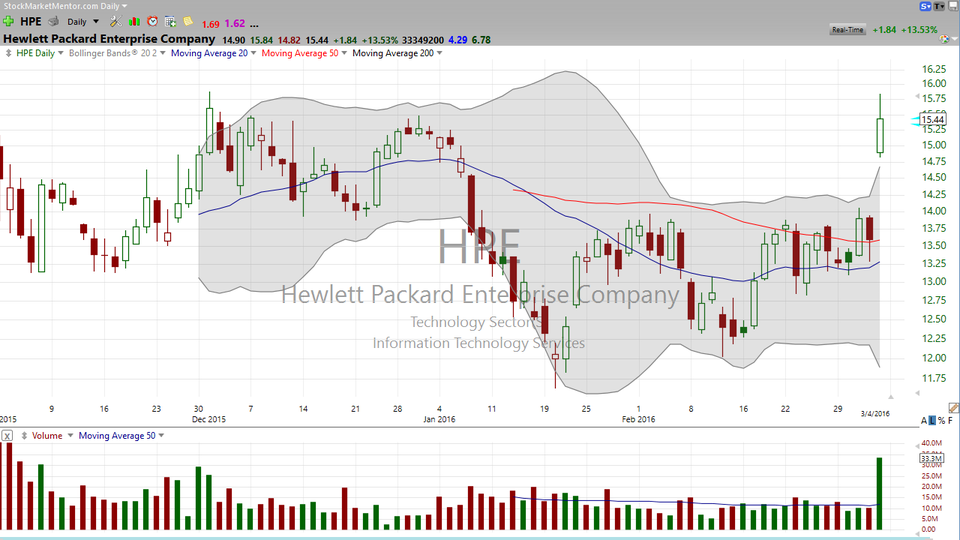960x540 pixels.
Task: Close the Volume pane with X box
Action: coord(8,436)
